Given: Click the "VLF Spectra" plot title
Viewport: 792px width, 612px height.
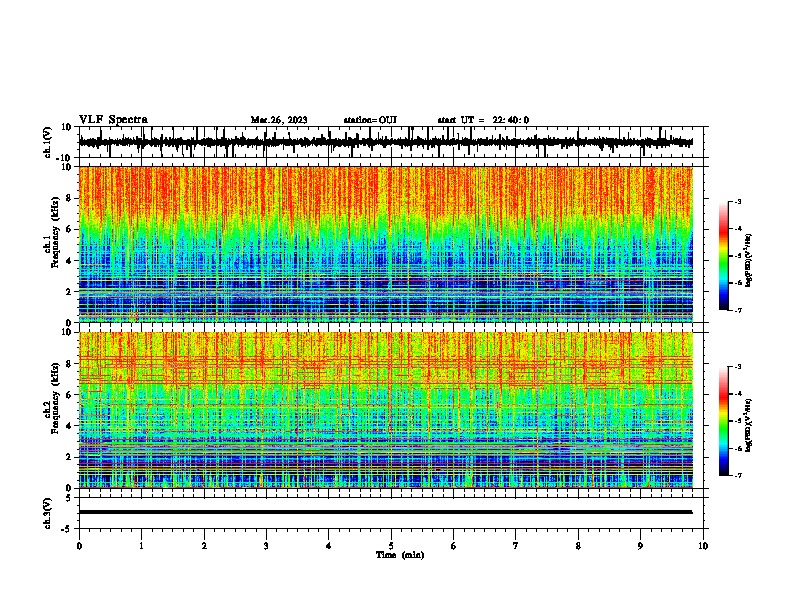Looking at the screenshot, I should pos(113,120).
